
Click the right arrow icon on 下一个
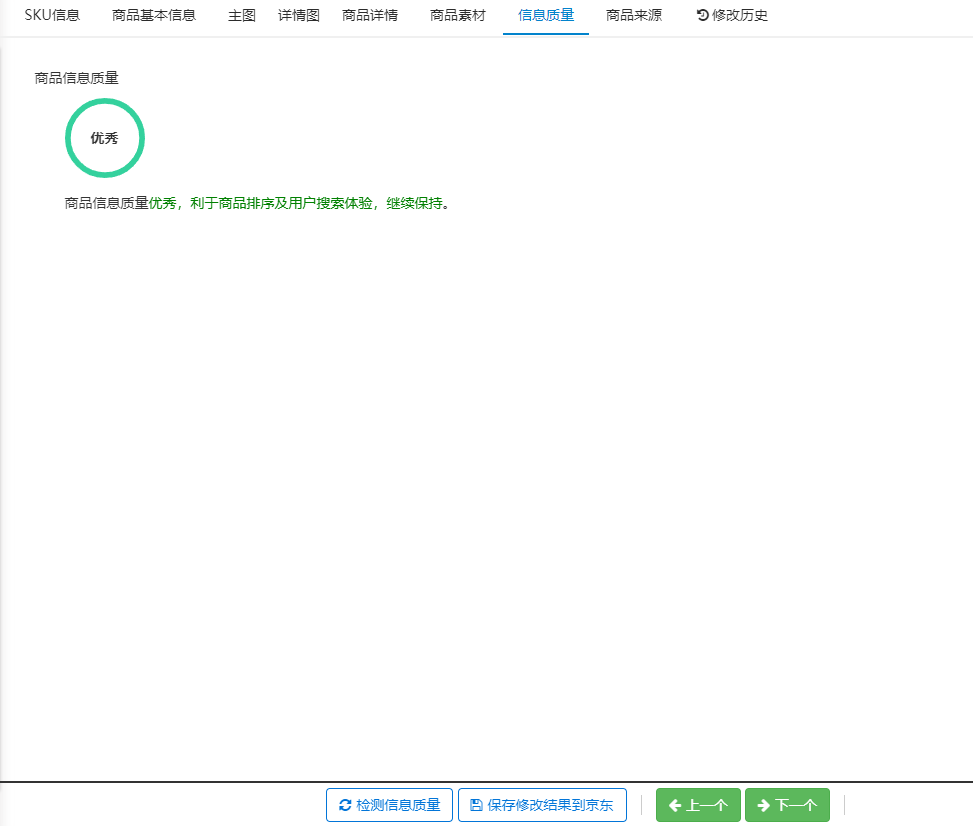(764, 805)
